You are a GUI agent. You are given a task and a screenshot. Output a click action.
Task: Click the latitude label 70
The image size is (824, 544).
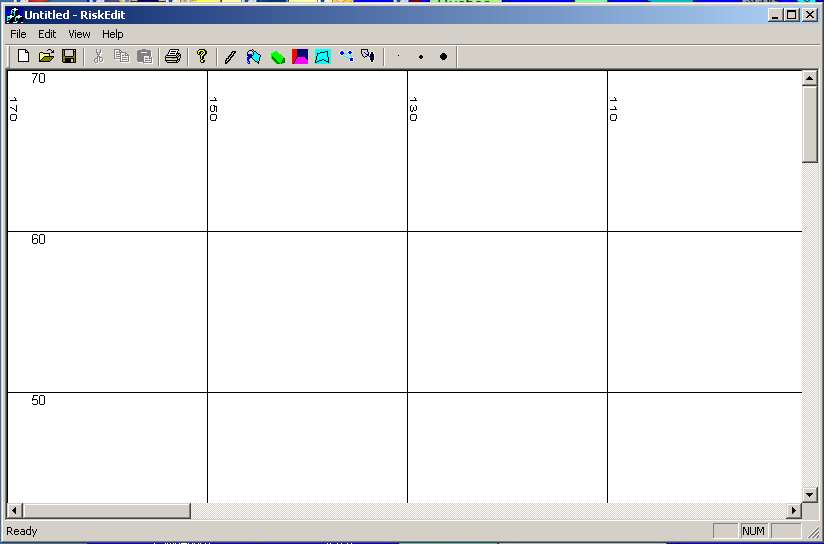38,78
